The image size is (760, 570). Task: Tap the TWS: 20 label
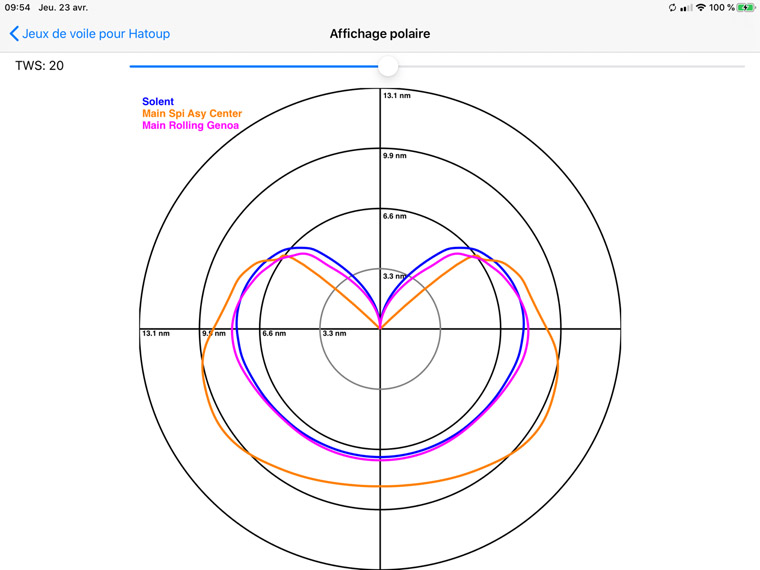[x=39, y=66]
